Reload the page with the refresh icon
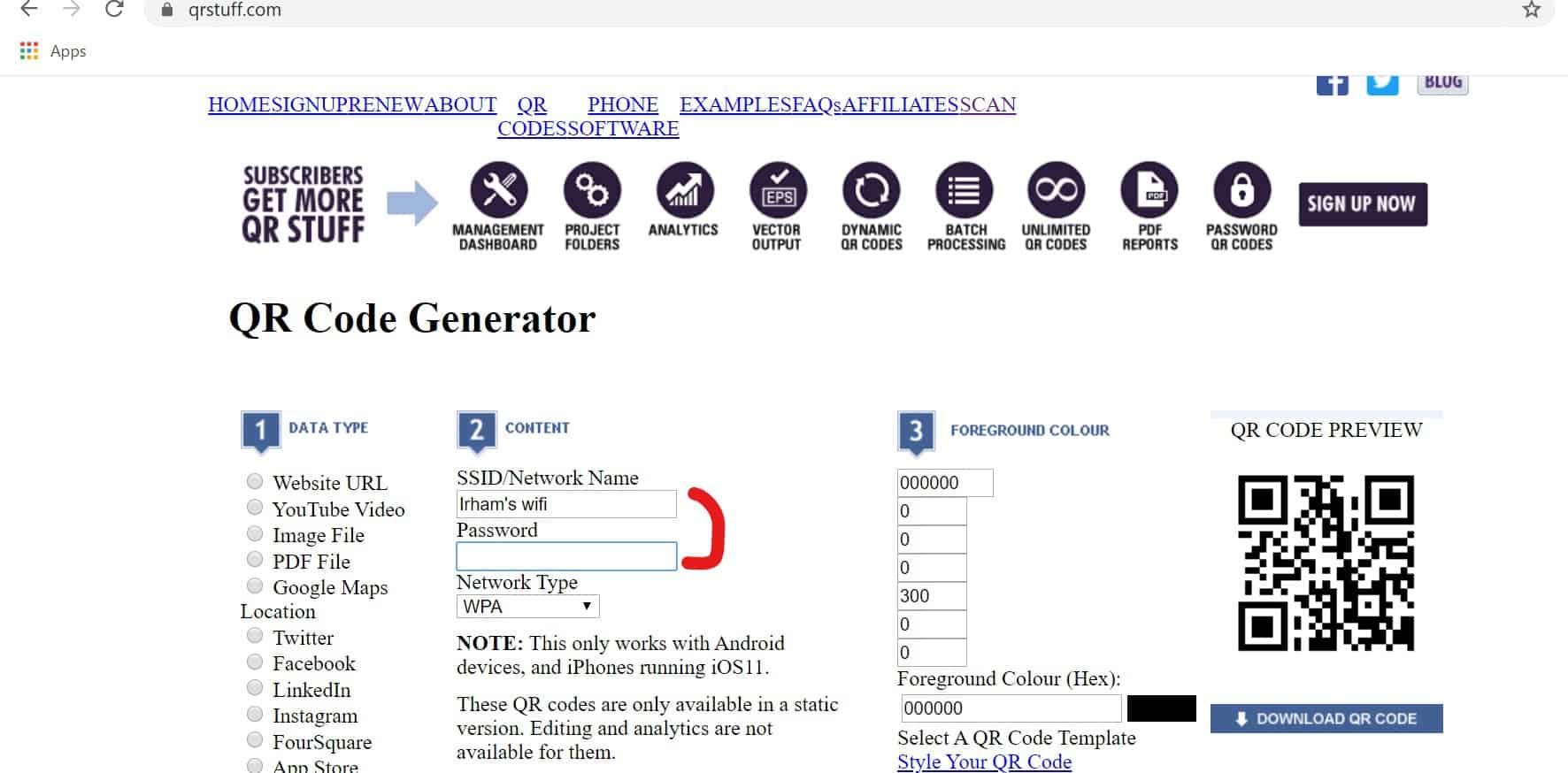The image size is (1568, 773). [114, 10]
